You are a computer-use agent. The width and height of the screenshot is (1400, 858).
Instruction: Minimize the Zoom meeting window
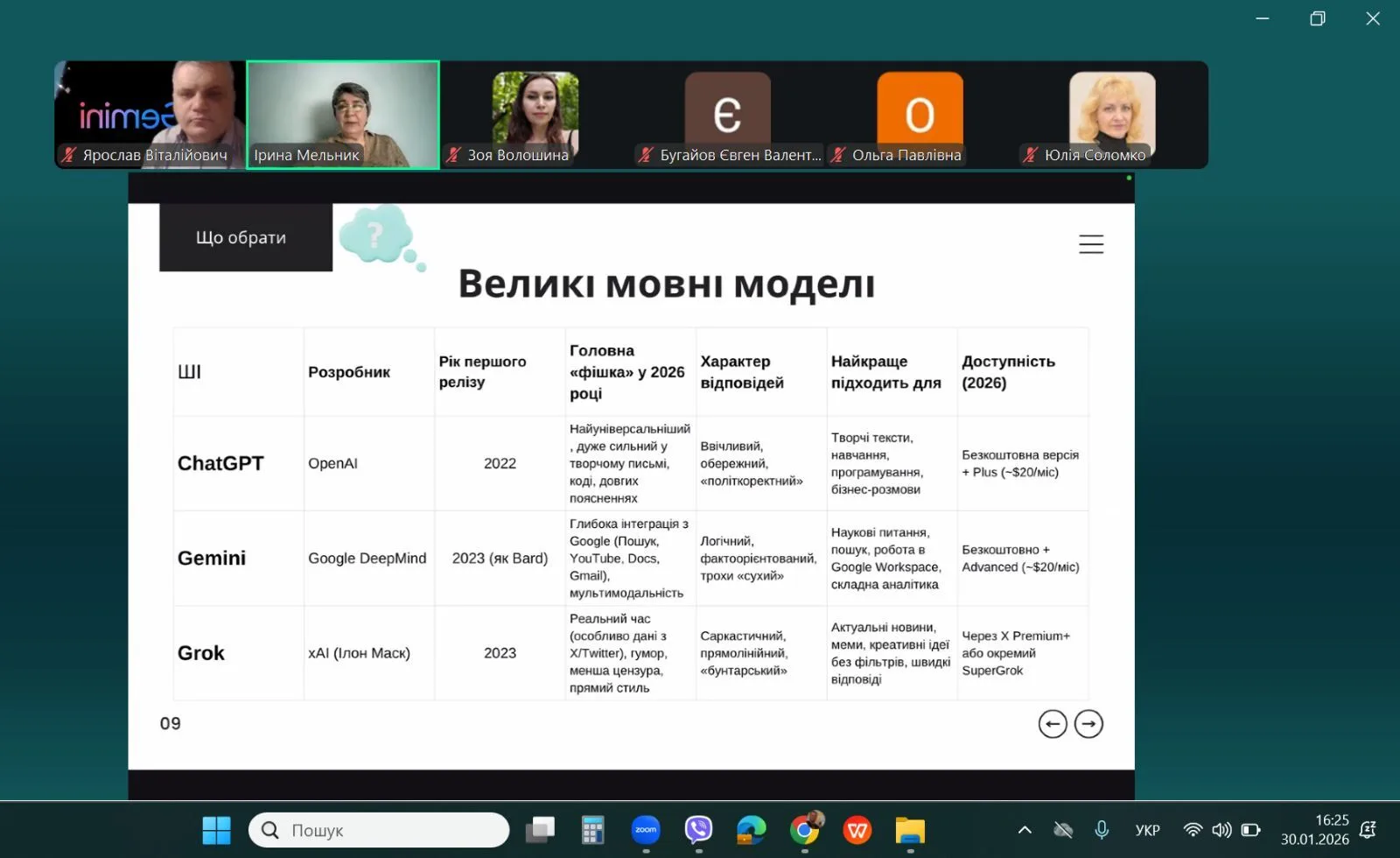(x=1263, y=18)
